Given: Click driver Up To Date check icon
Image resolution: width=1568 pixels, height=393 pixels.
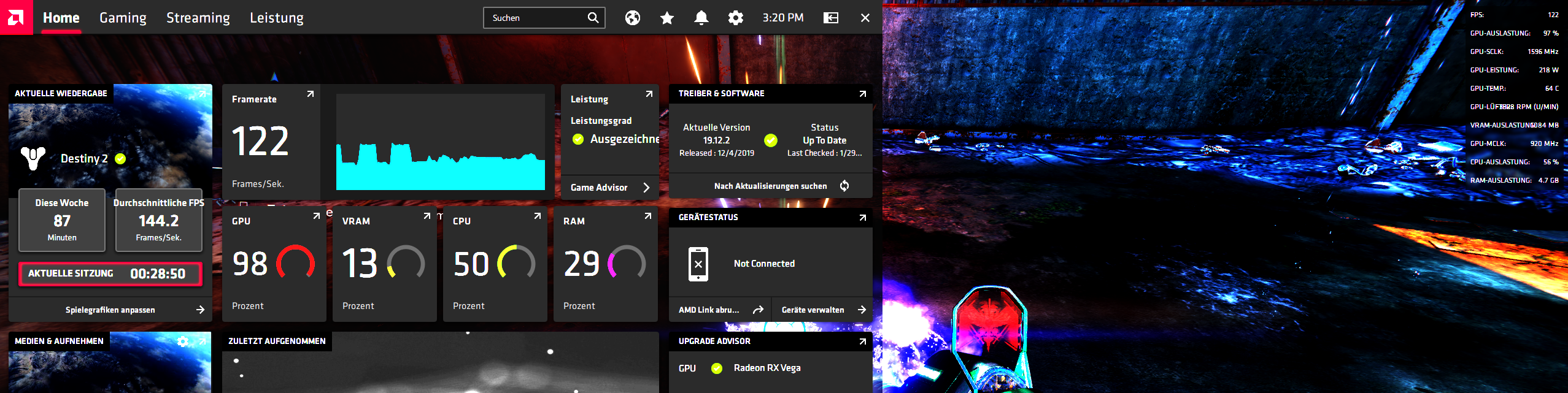Looking at the screenshot, I should (771, 140).
